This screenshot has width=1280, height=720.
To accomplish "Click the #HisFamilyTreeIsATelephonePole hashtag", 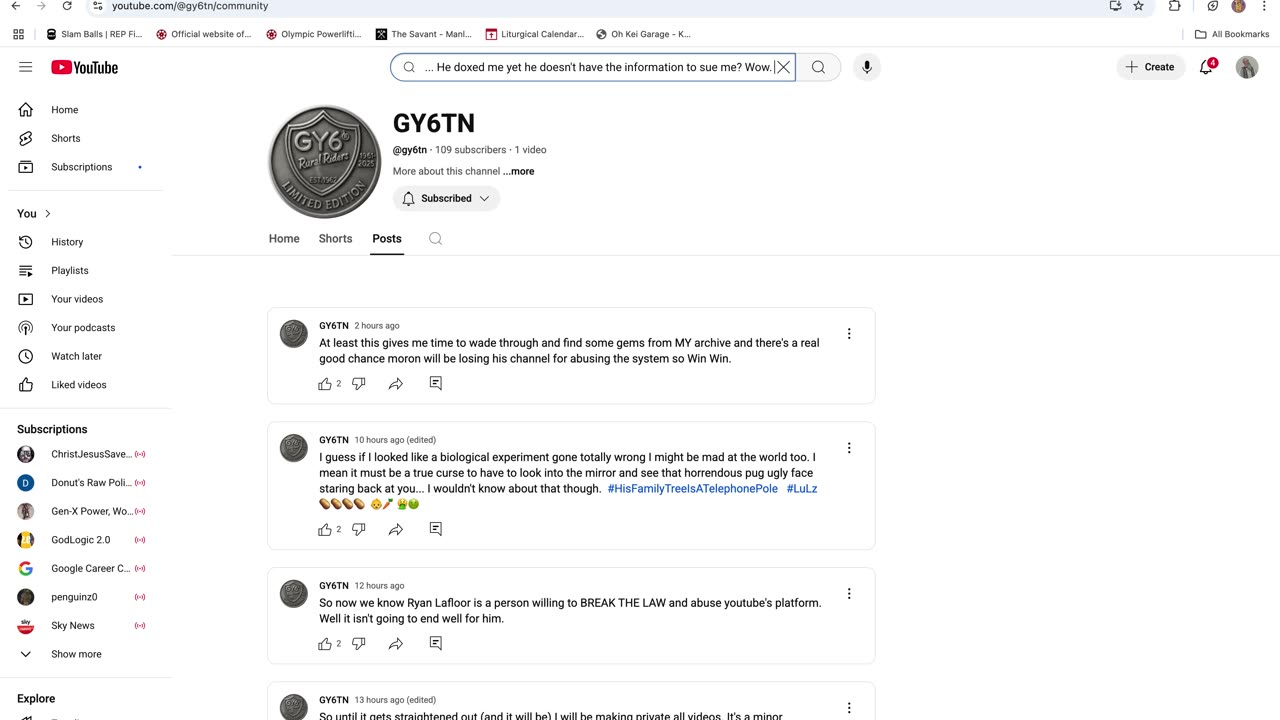I will [x=693, y=489].
